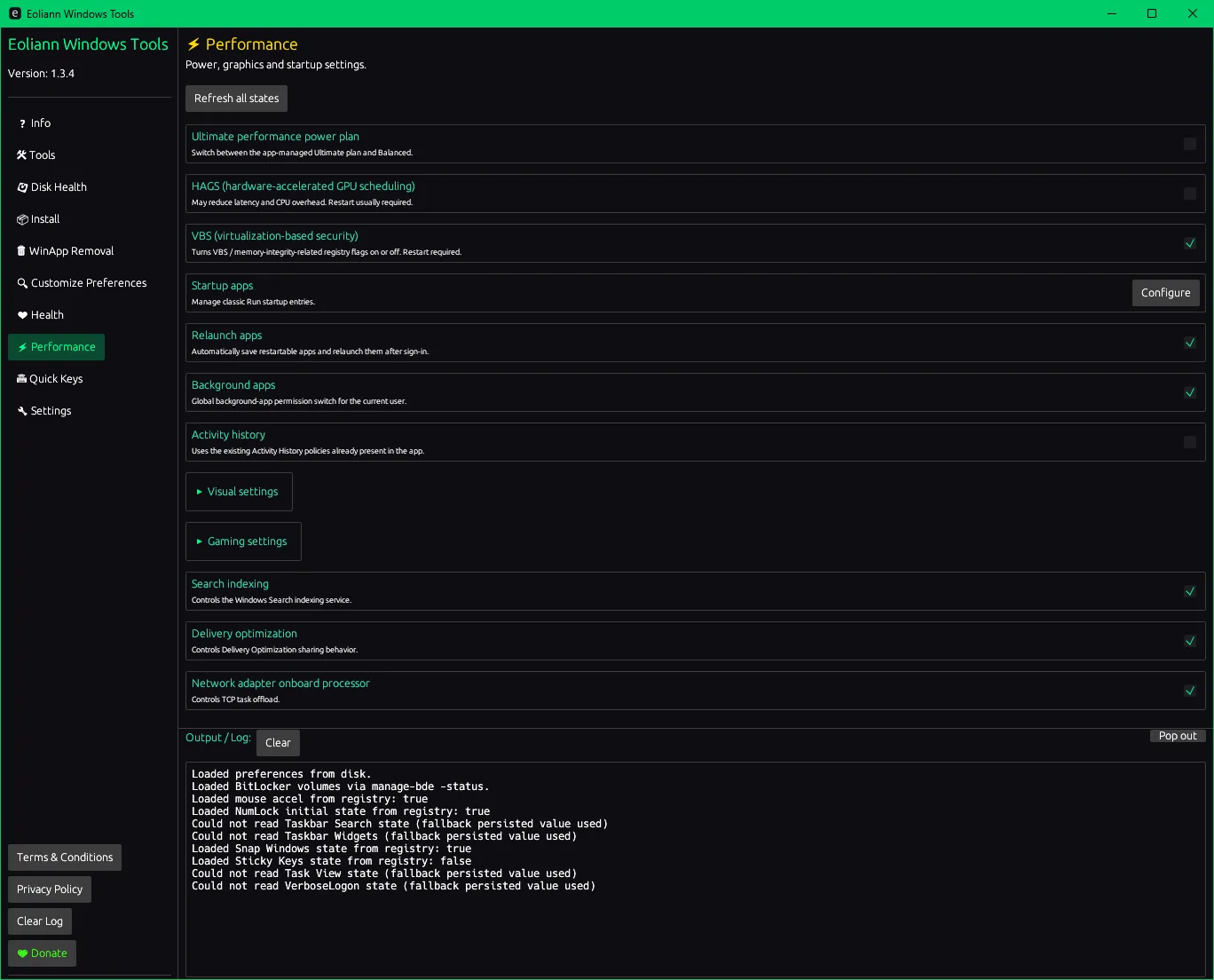Click the Quick Keys keyboard icon
The width and height of the screenshot is (1214, 980).
[x=21, y=379]
